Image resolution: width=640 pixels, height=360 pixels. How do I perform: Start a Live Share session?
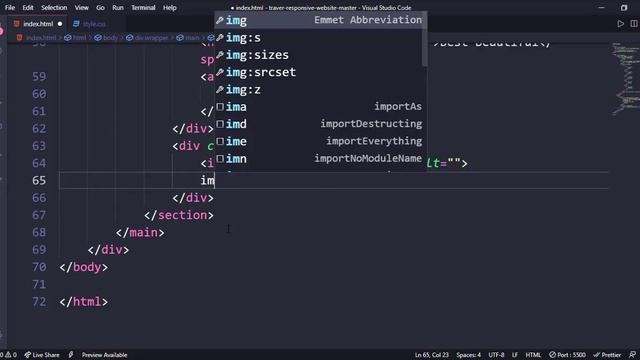[x=42, y=355]
